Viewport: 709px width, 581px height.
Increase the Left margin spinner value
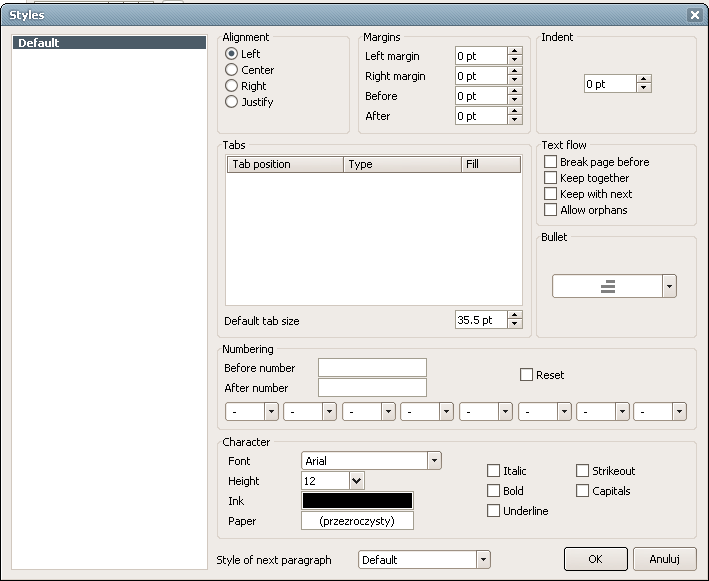[x=515, y=52]
